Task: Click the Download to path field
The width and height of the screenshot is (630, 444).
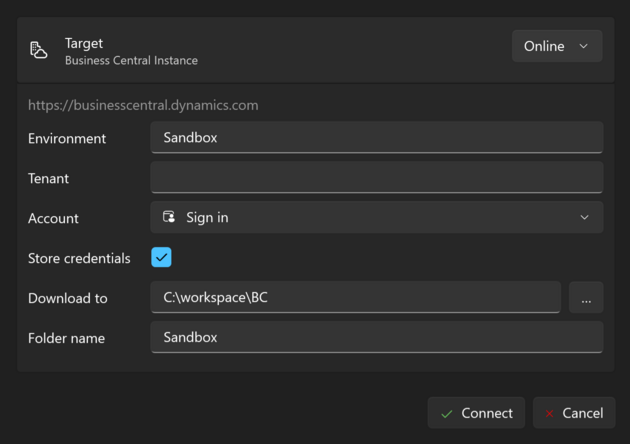Action: pyautogui.click(x=355, y=297)
